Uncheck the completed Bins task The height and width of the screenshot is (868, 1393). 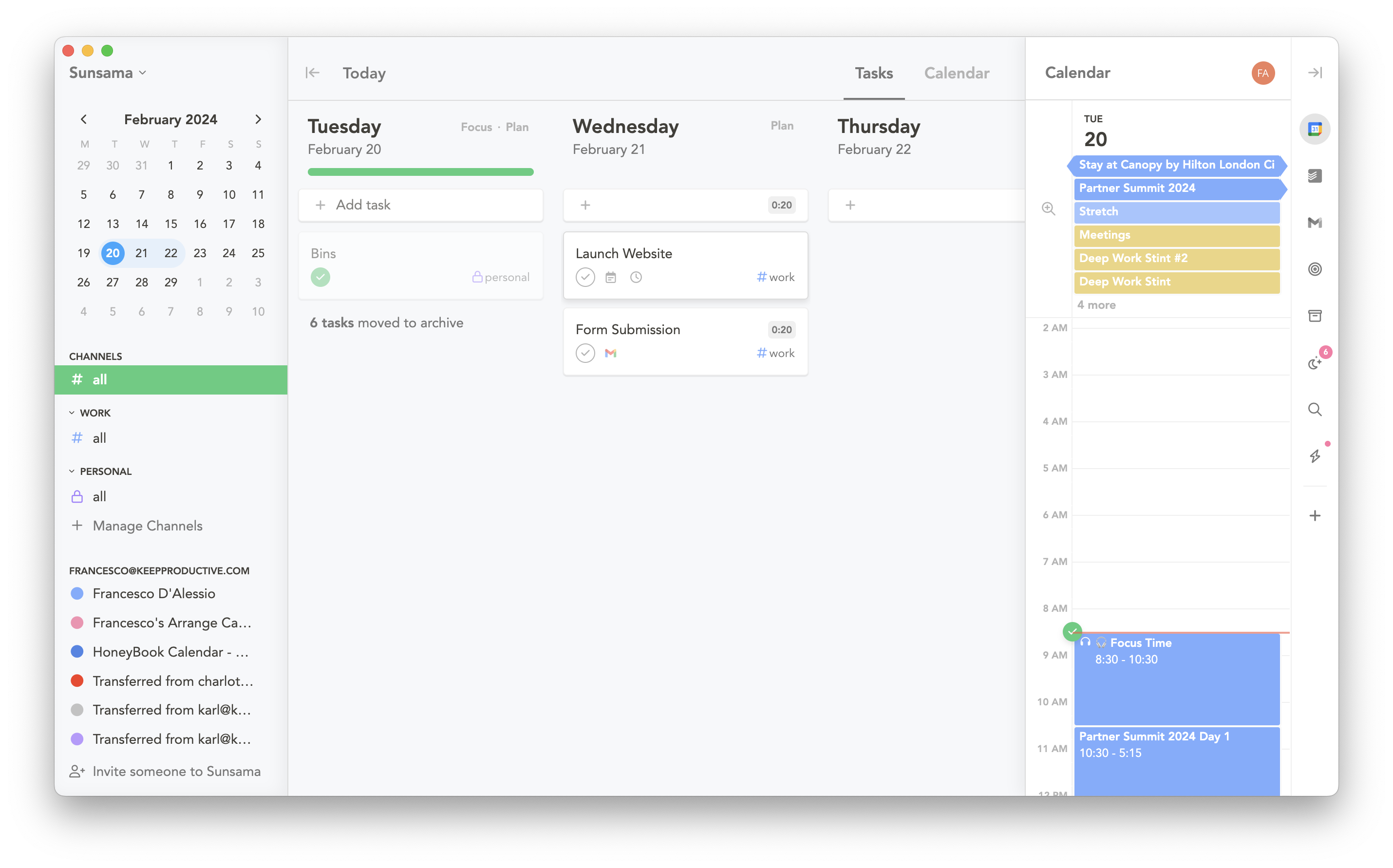pos(320,277)
